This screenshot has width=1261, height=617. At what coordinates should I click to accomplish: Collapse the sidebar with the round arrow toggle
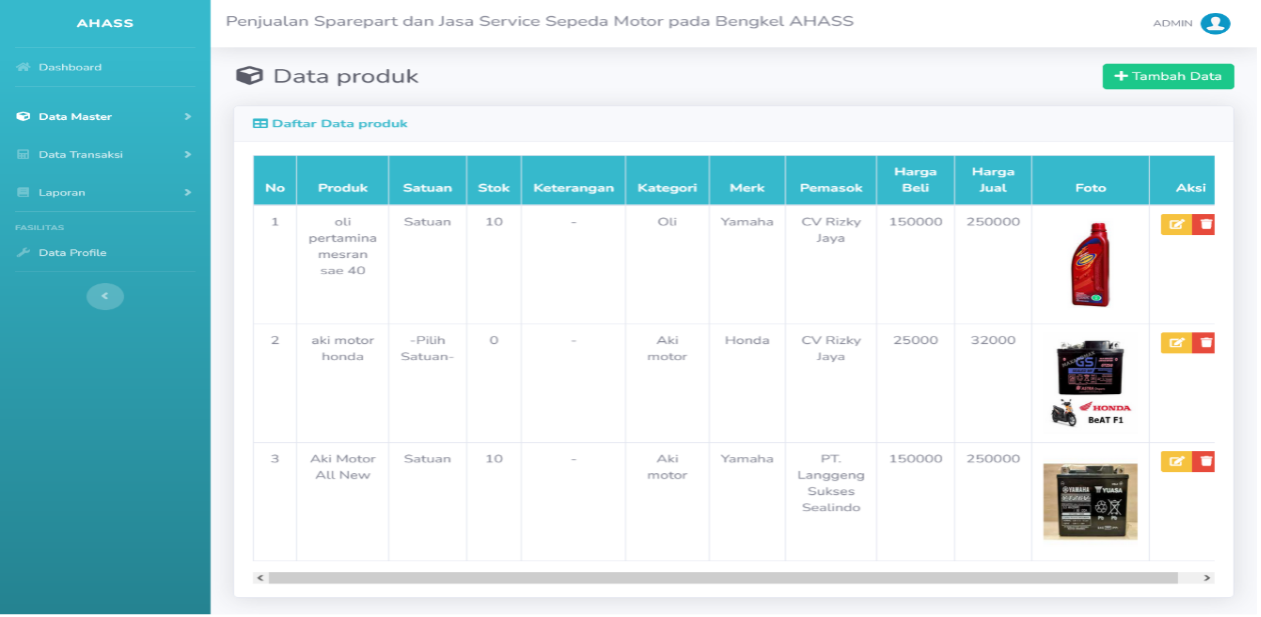click(105, 296)
